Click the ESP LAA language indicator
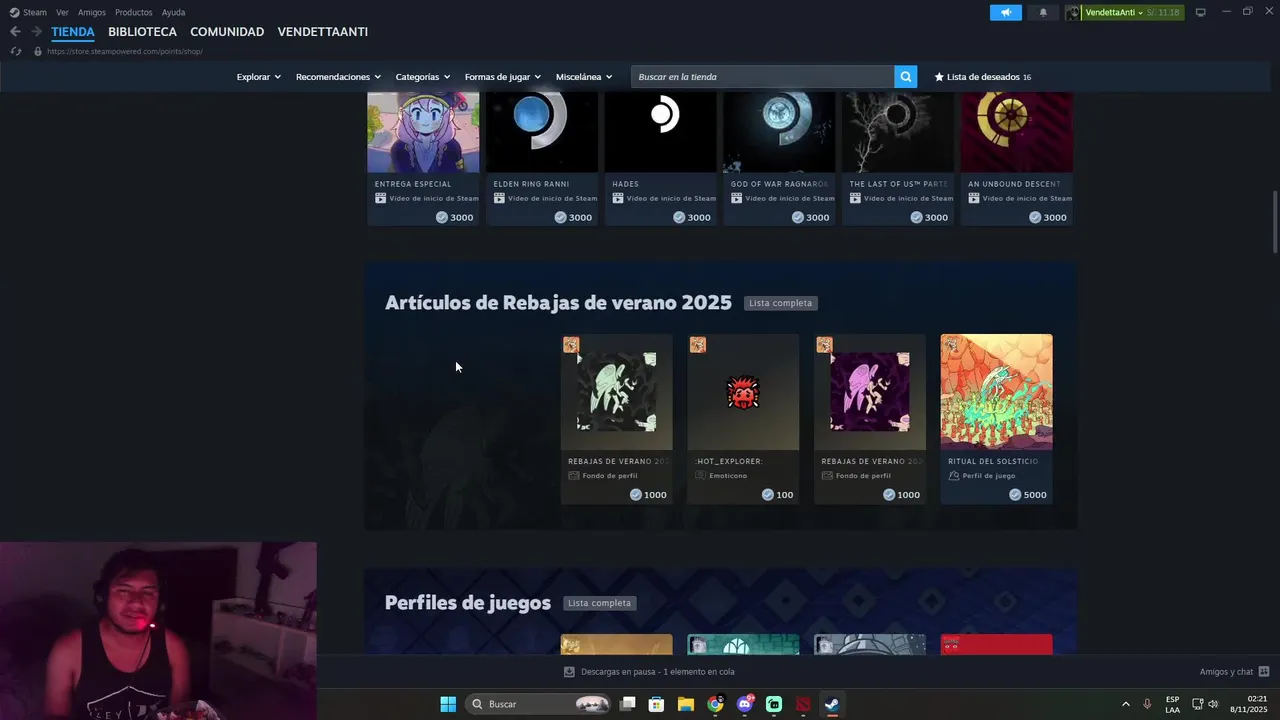The image size is (1280, 720). click(1173, 704)
